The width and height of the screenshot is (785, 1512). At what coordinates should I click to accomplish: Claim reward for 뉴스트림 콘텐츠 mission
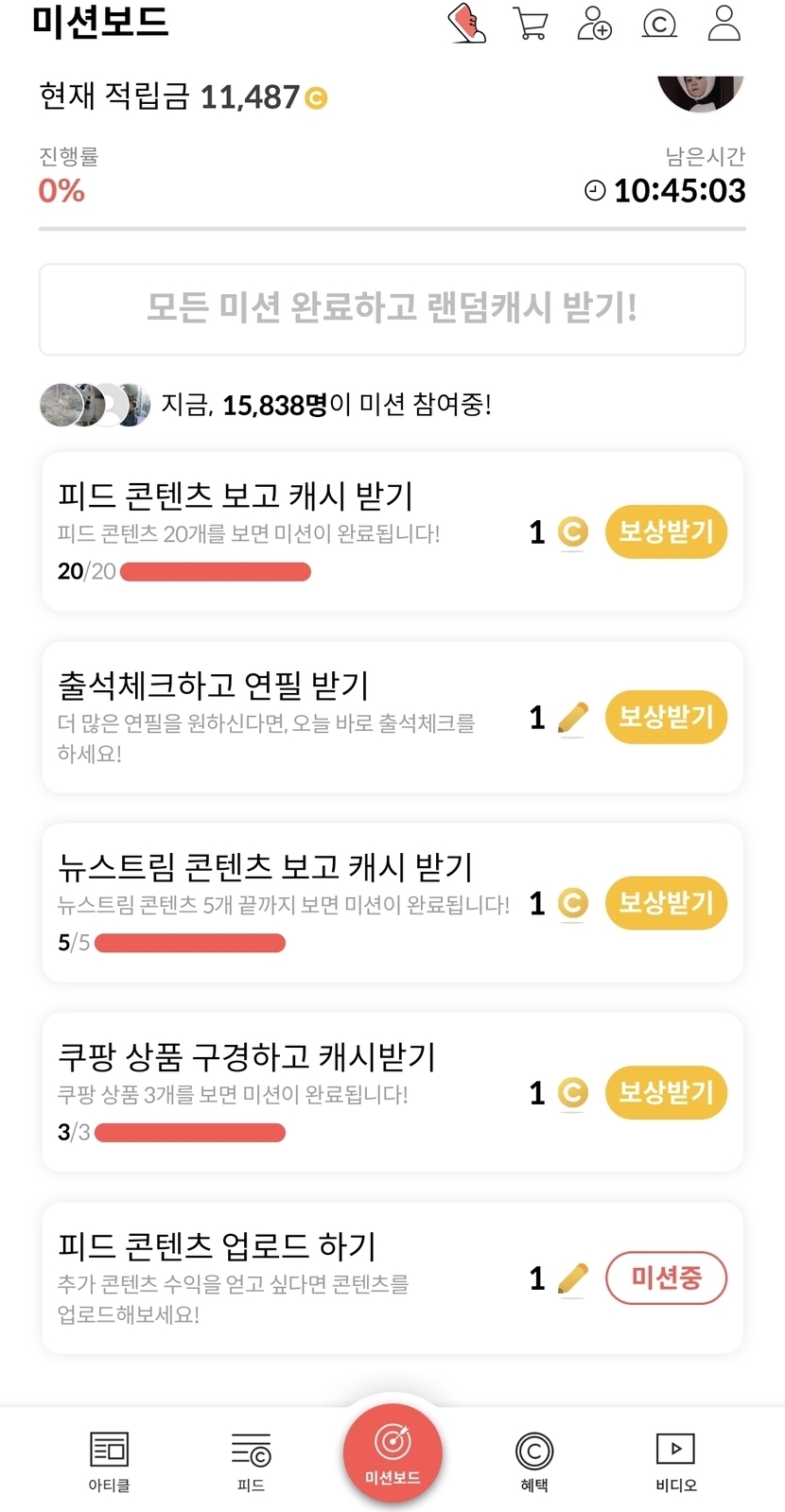666,903
